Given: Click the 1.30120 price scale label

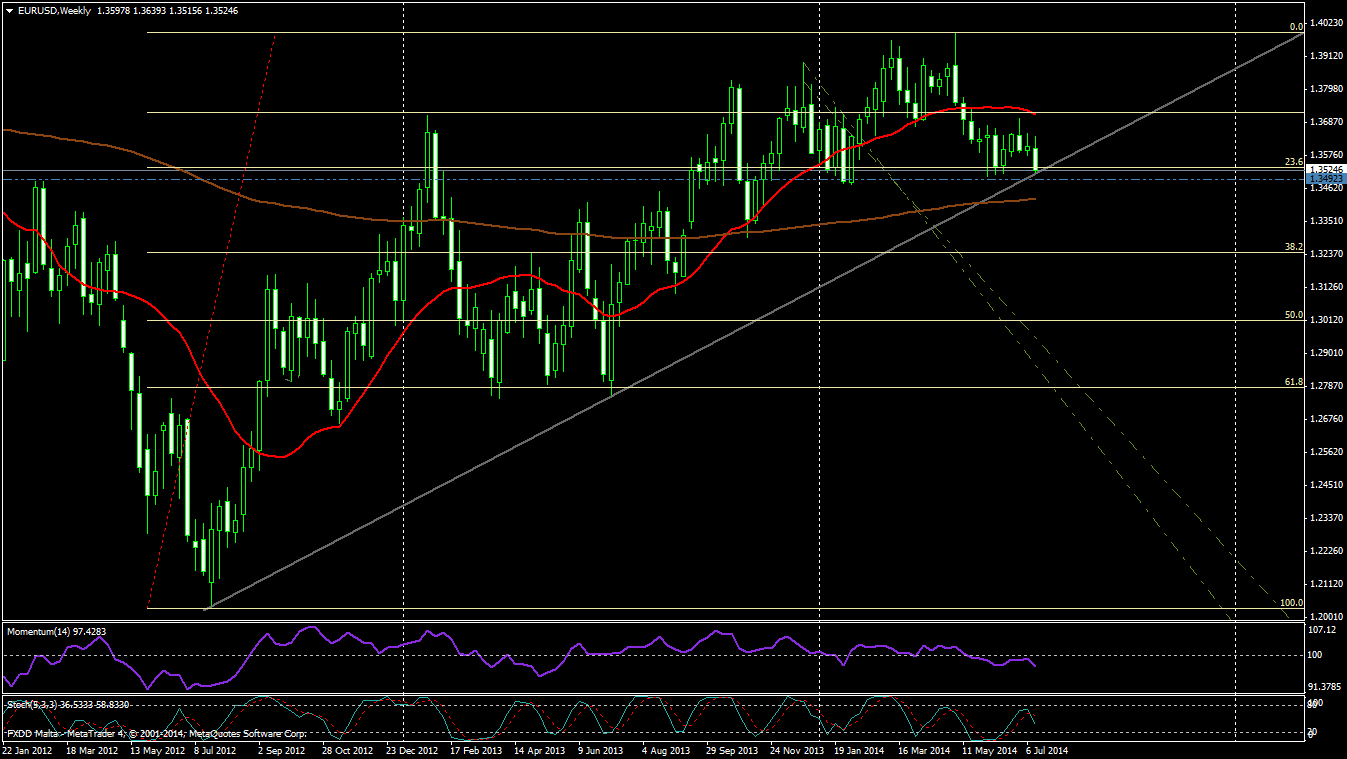Looking at the screenshot, I should [1325, 320].
